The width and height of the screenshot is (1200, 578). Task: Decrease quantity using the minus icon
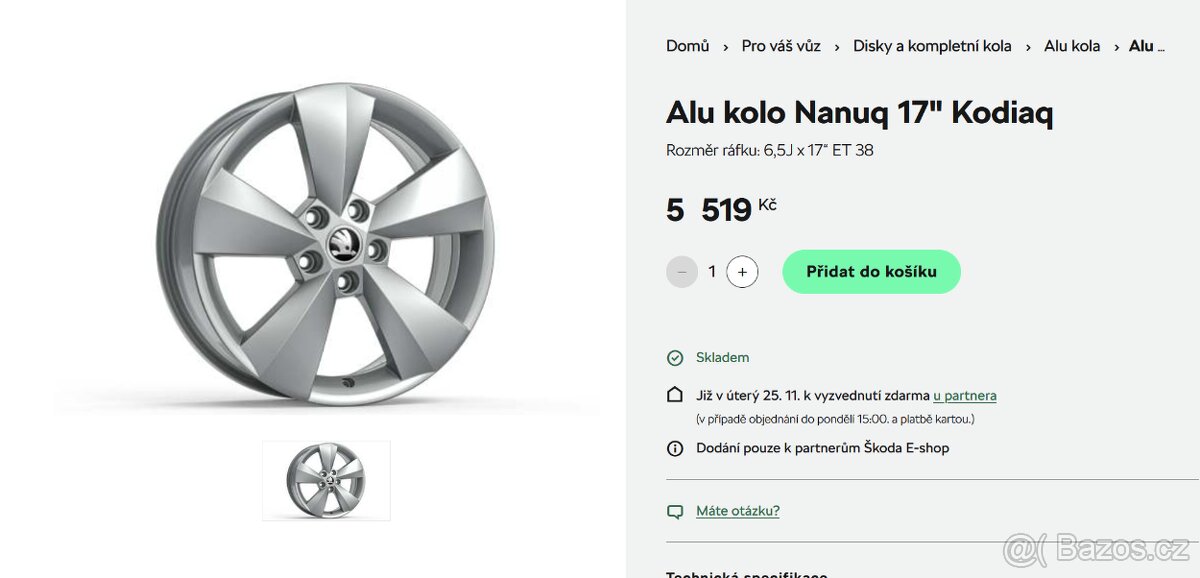(x=682, y=271)
